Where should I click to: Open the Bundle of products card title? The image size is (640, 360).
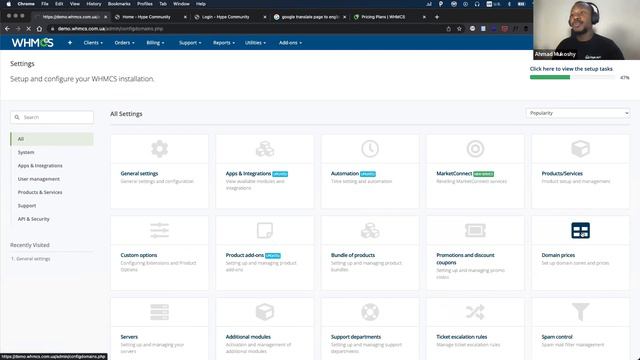click(x=353, y=255)
